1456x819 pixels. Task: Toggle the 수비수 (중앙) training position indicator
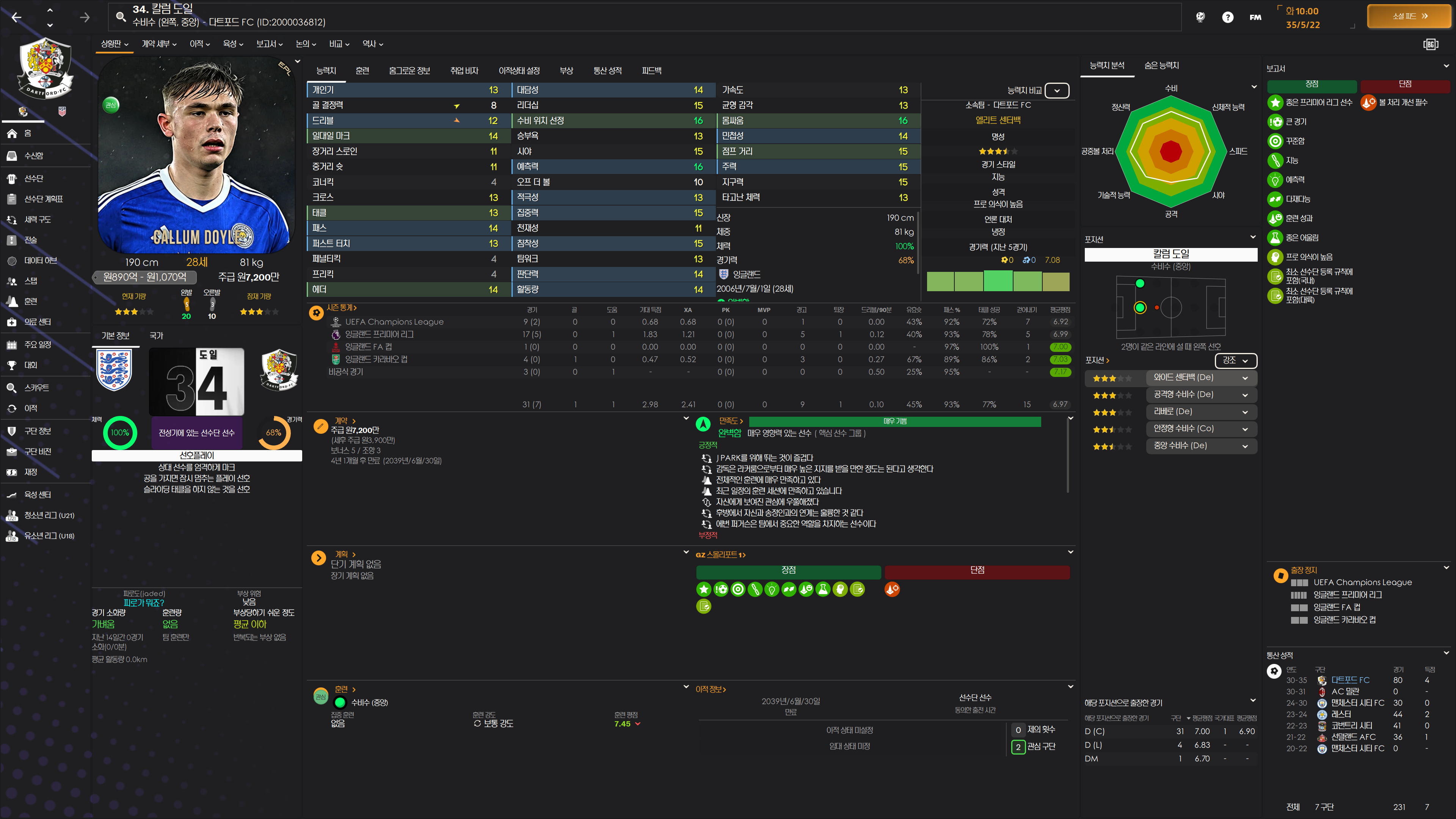coord(340,703)
